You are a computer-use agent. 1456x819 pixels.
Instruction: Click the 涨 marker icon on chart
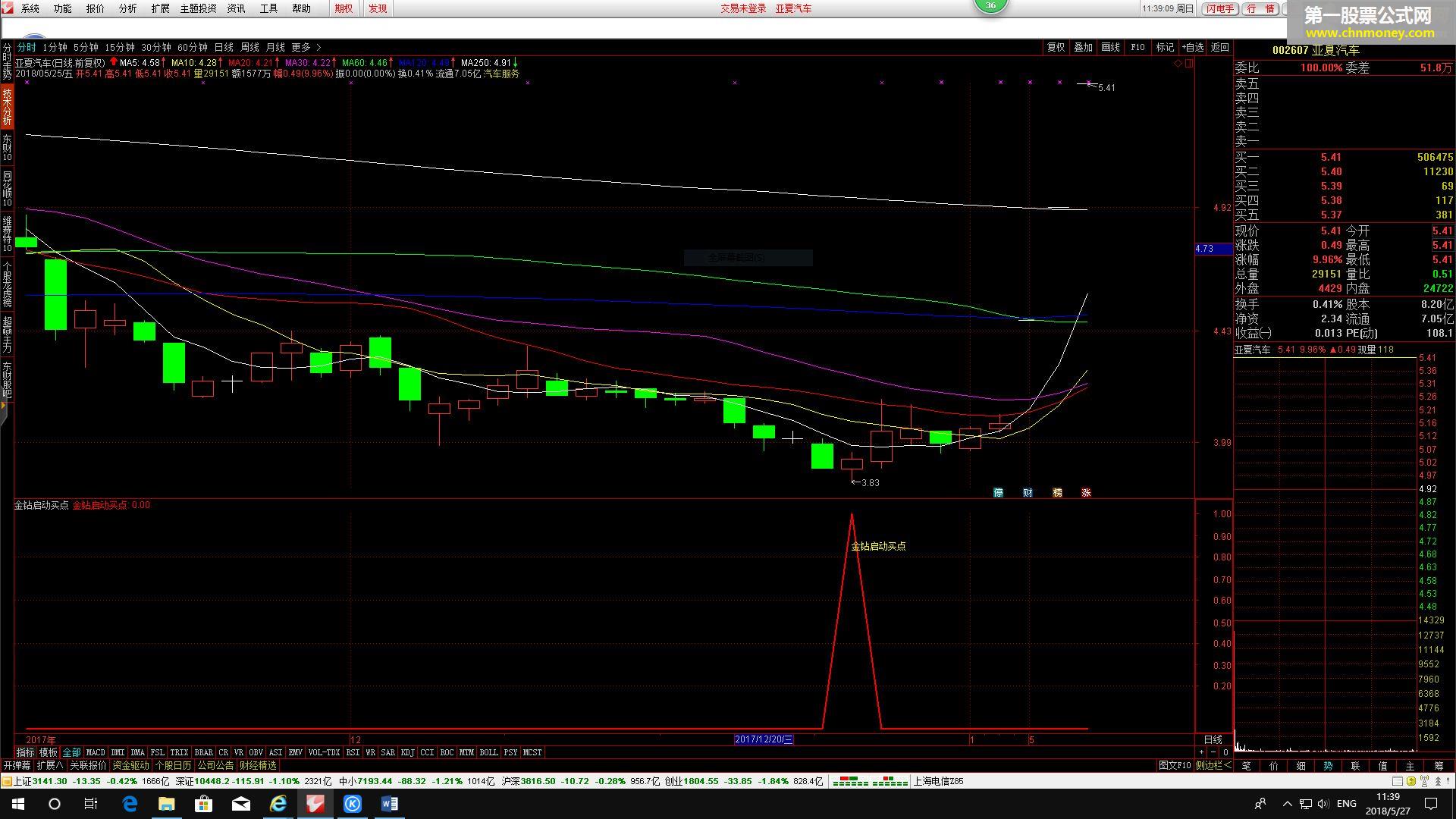(x=1086, y=492)
